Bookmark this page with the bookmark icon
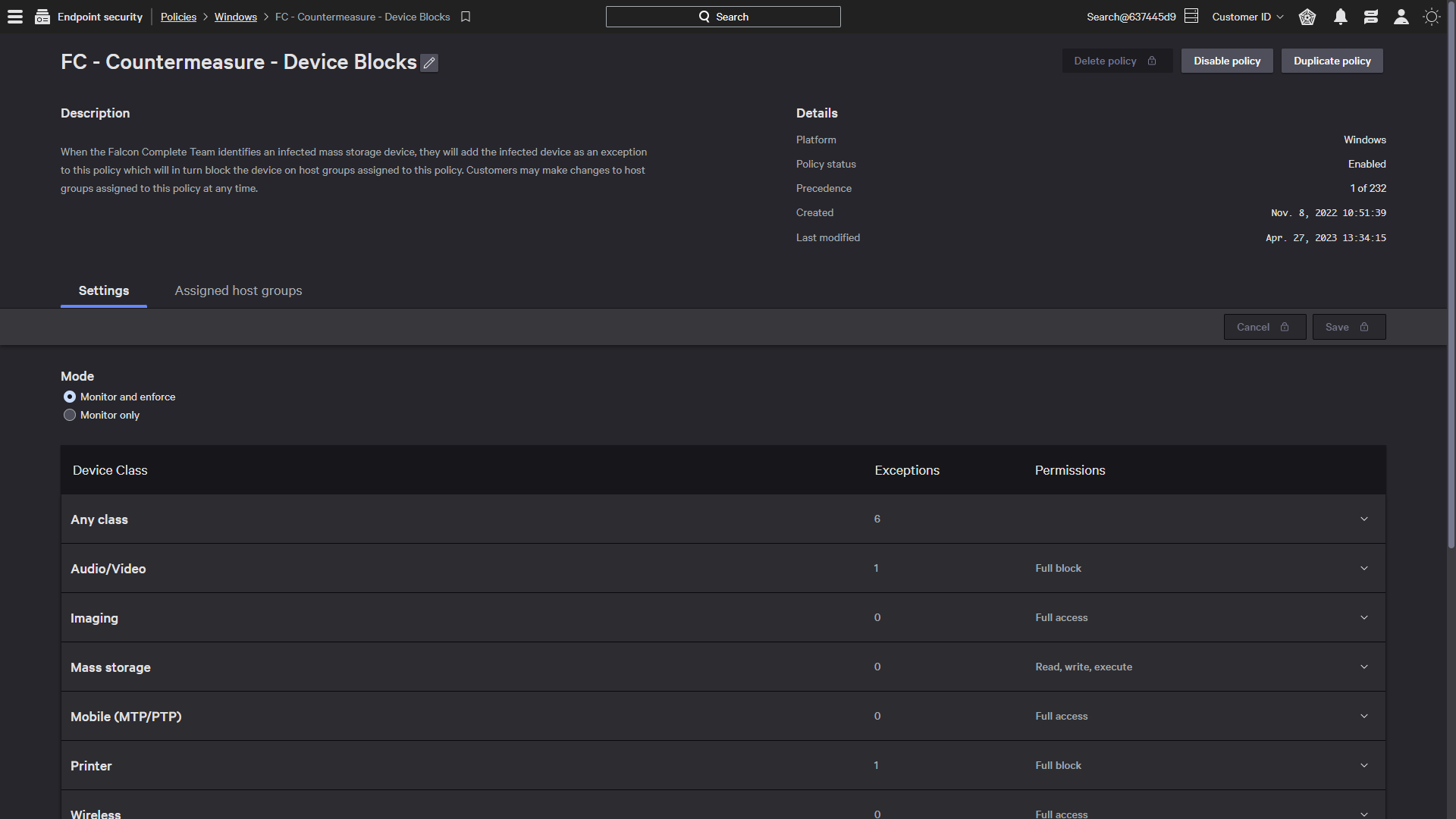This screenshot has width=1456, height=819. pos(466,17)
